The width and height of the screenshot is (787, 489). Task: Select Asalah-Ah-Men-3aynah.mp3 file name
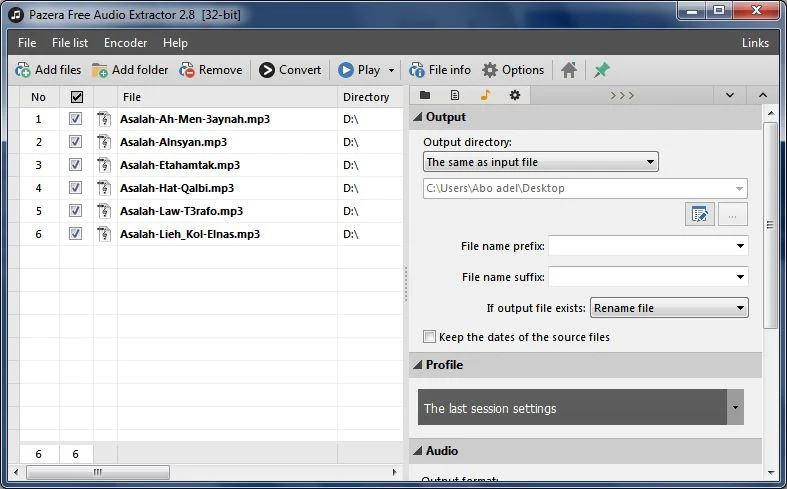(x=195, y=119)
